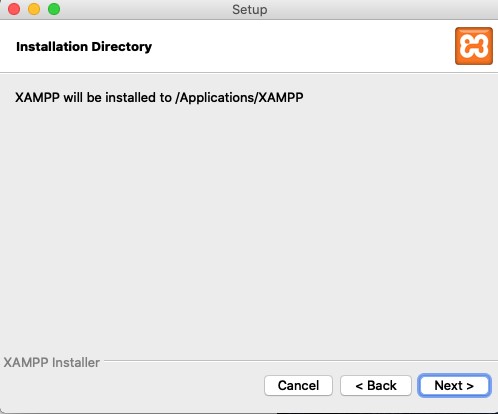Proceed with the Next > button
This screenshot has width=498, height=414.
coord(454,386)
